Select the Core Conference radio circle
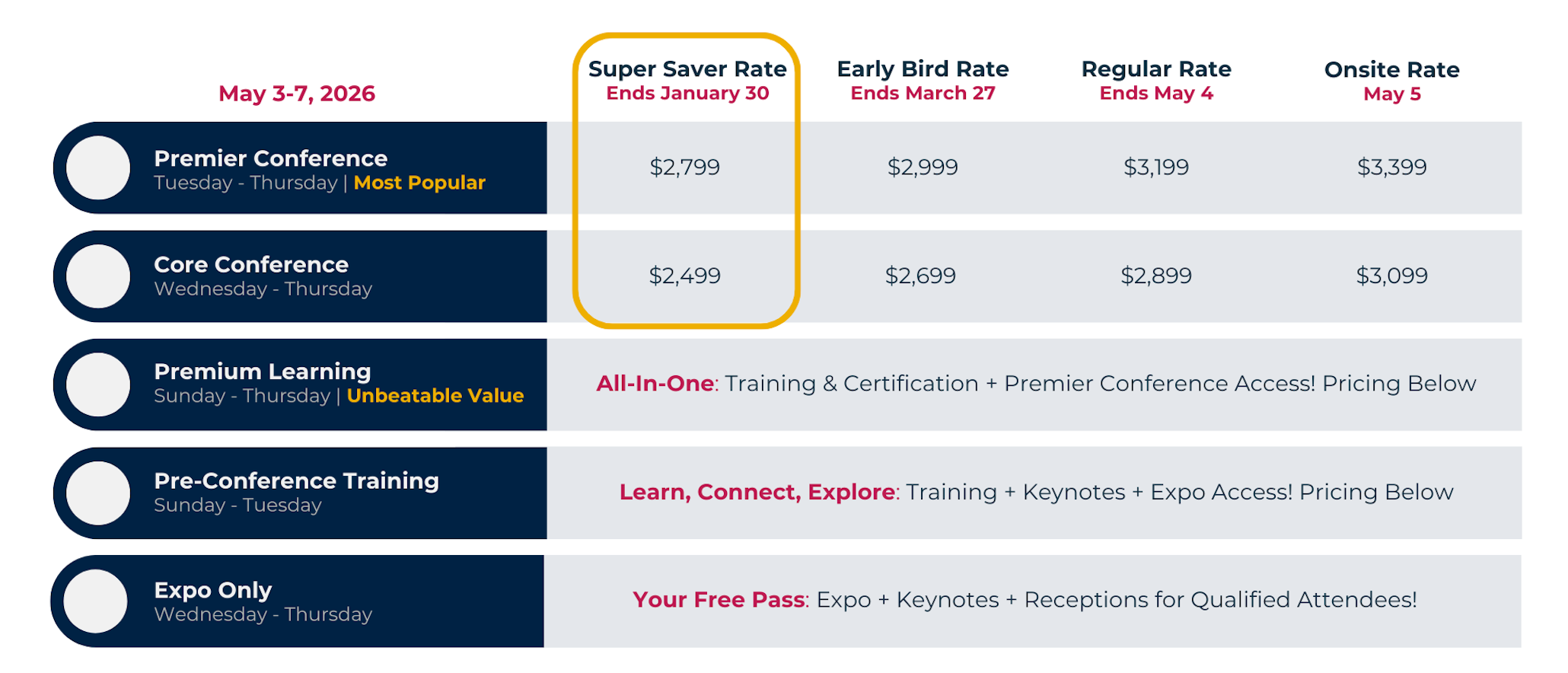This screenshot has height=673, width=1568. click(98, 276)
